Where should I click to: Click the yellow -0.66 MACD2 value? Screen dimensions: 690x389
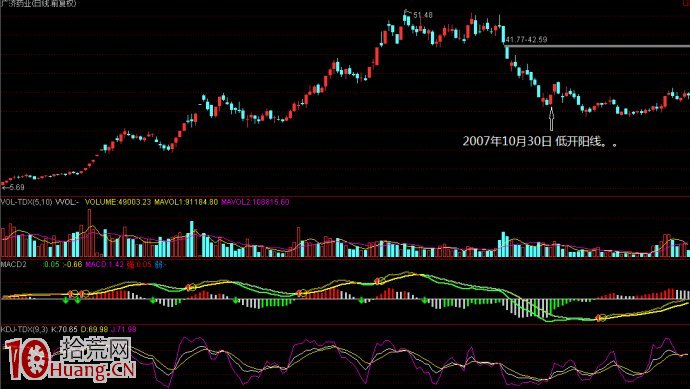[72, 264]
